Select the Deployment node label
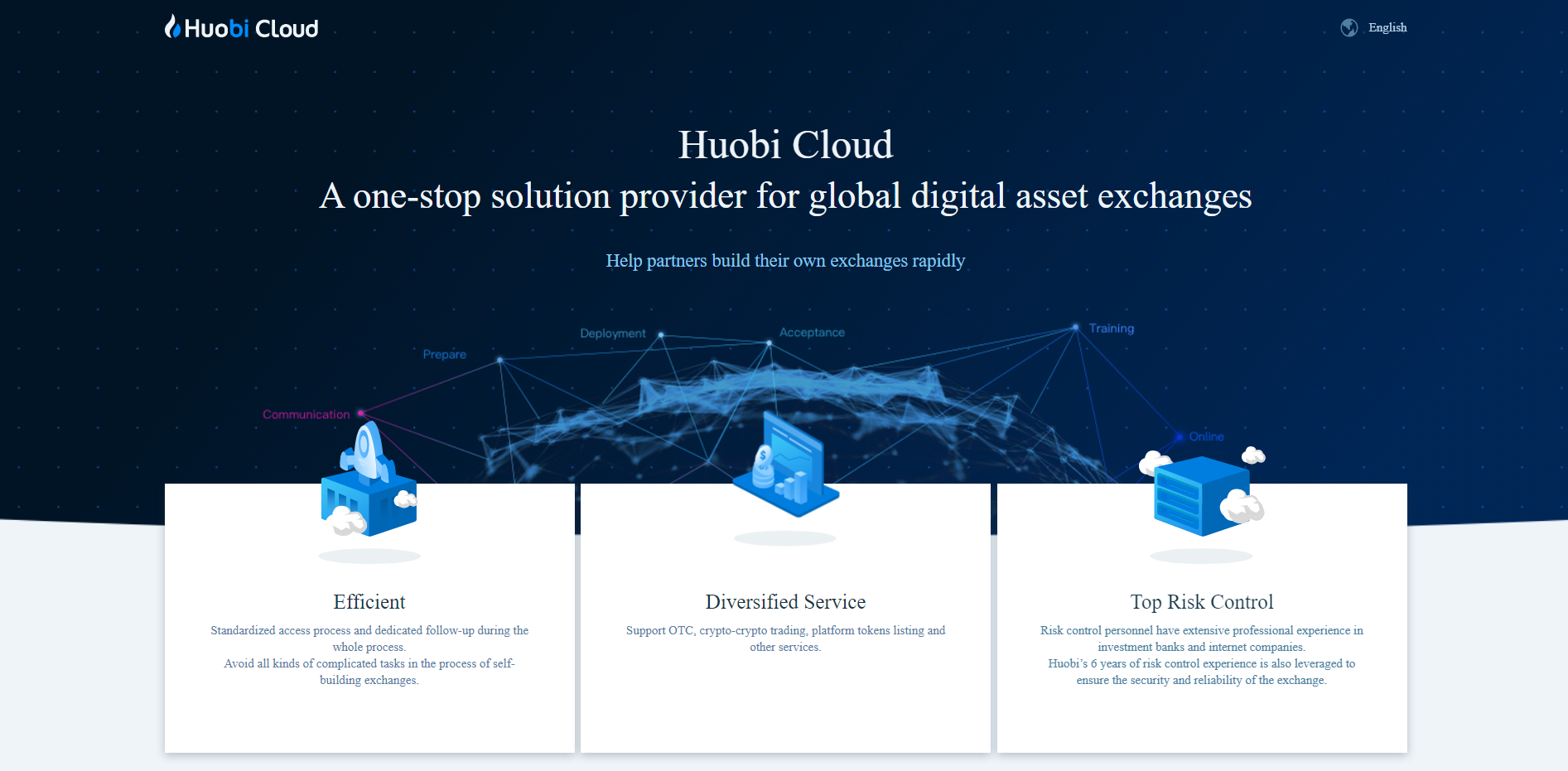Screen dimensions: 1568x771 (613, 333)
